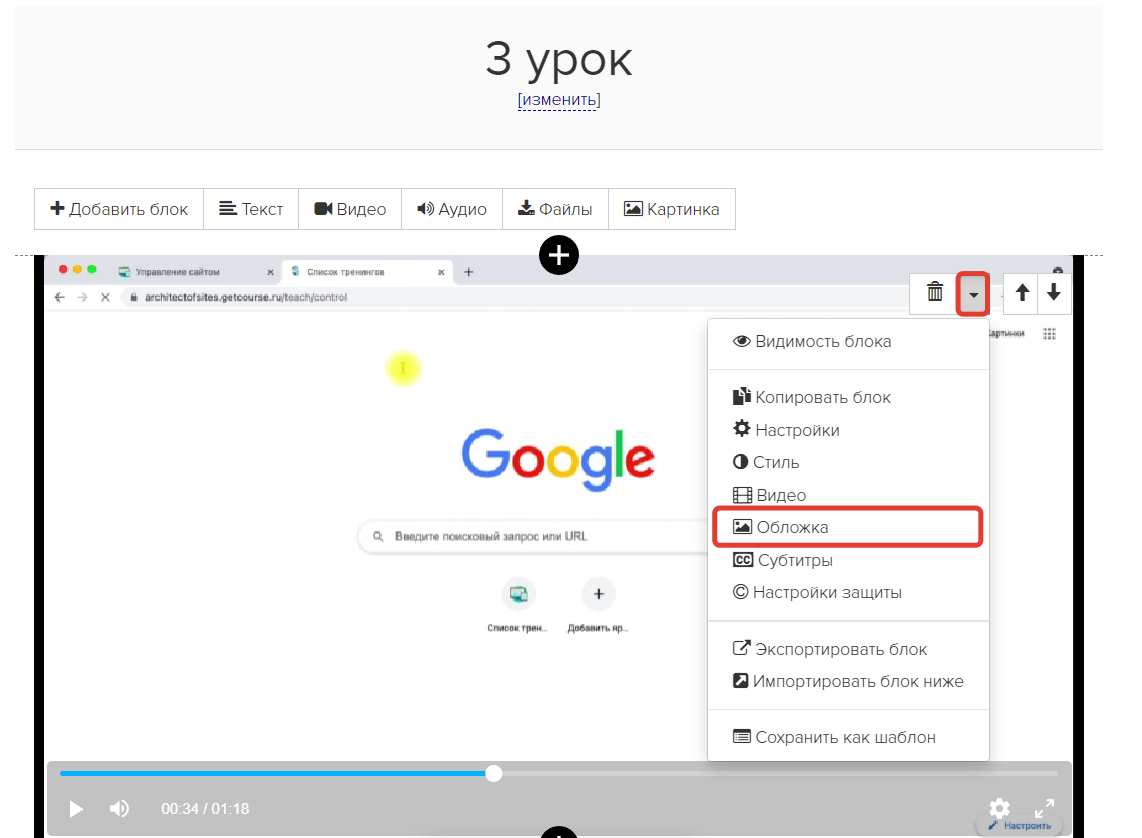Screen dimensions: 1142x838
Task: Add a Текст block
Action: (251, 209)
